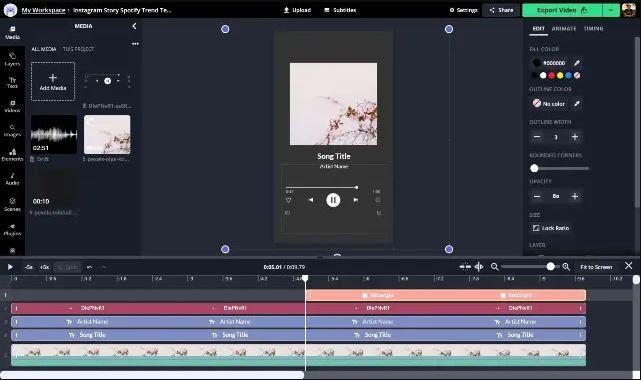641x380 pixels.
Task: Toggle Lock Ratio for size
Action: point(551,228)
